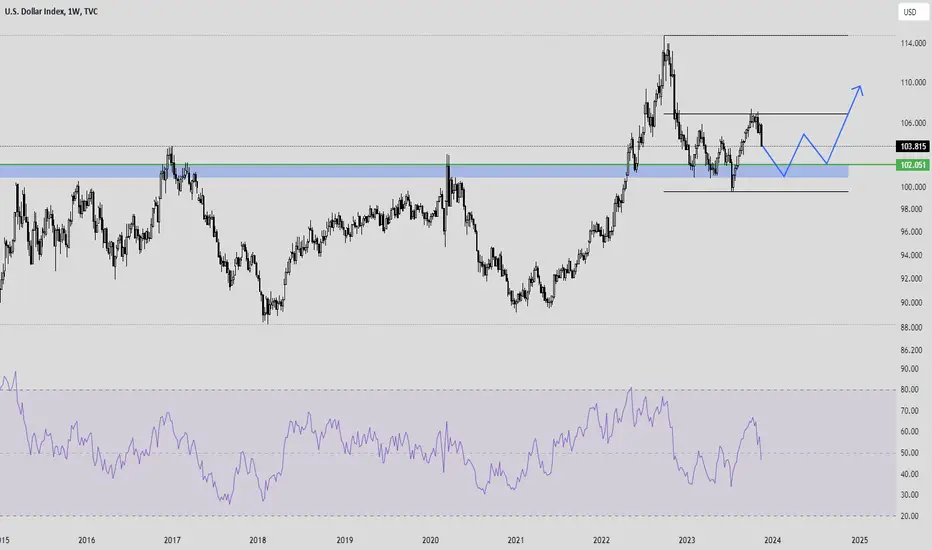Screen dimensions: 932x550
Task: Click the 2016 time axis label
Action: click(87, 540)
